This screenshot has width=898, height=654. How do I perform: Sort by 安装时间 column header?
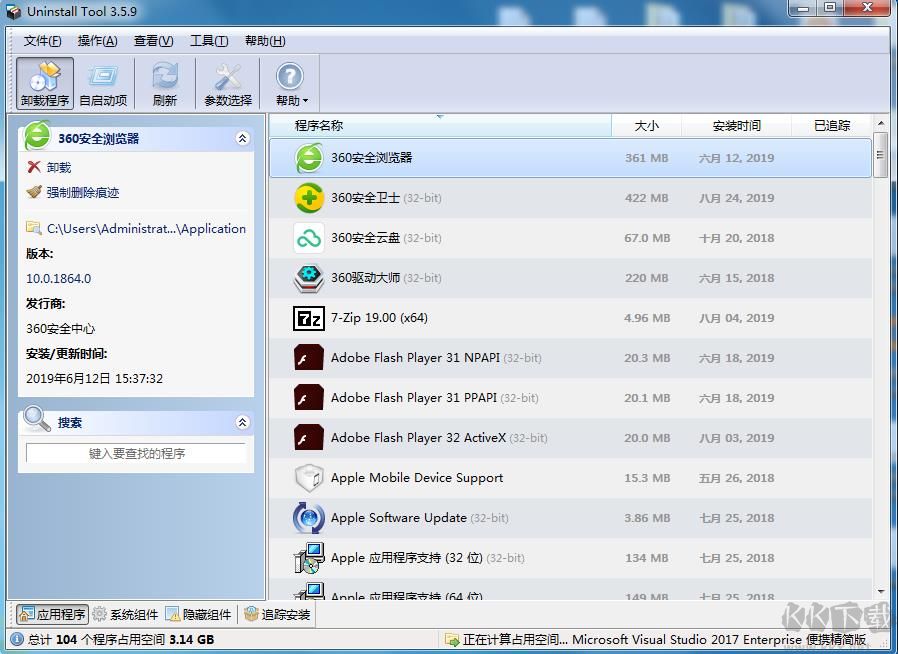[736, 125]
